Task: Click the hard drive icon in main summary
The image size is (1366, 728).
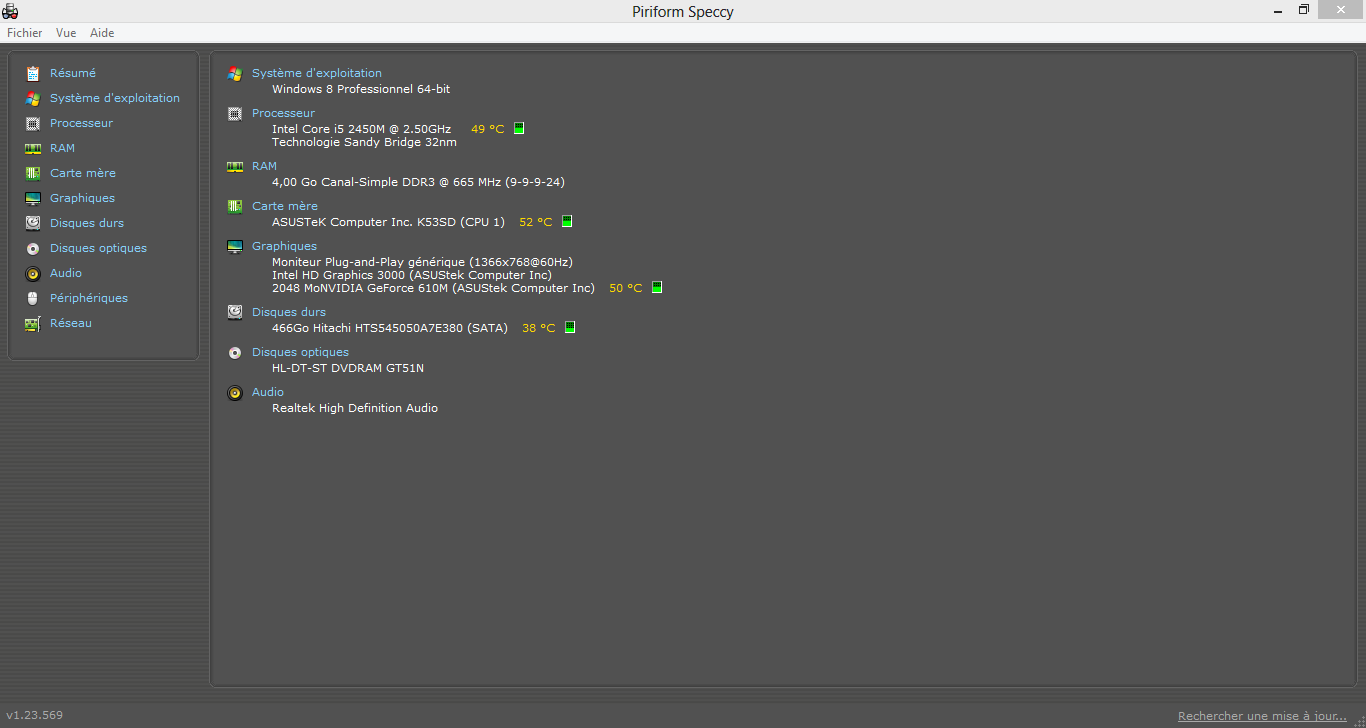Action: click(x=235, y=312)
